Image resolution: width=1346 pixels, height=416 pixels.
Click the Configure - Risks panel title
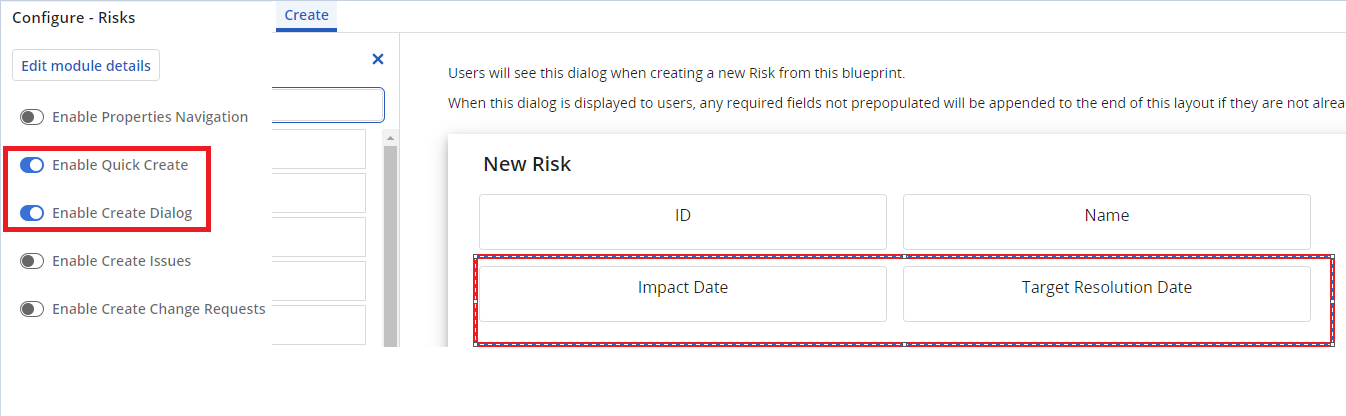pyautogui.click(x=73, y=17)
